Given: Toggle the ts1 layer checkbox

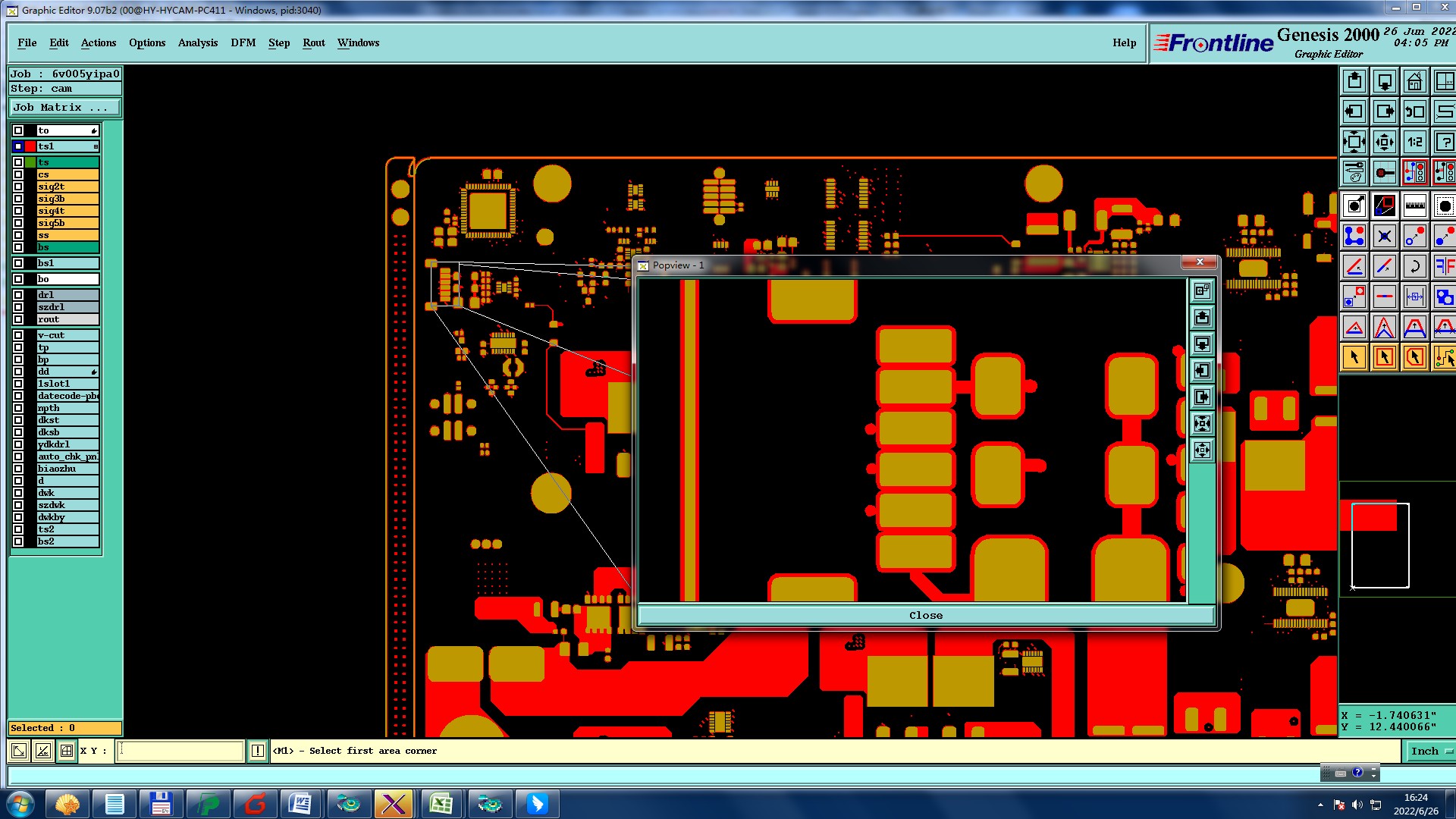Looking at the screenshot, I should [x=18, y=146].
